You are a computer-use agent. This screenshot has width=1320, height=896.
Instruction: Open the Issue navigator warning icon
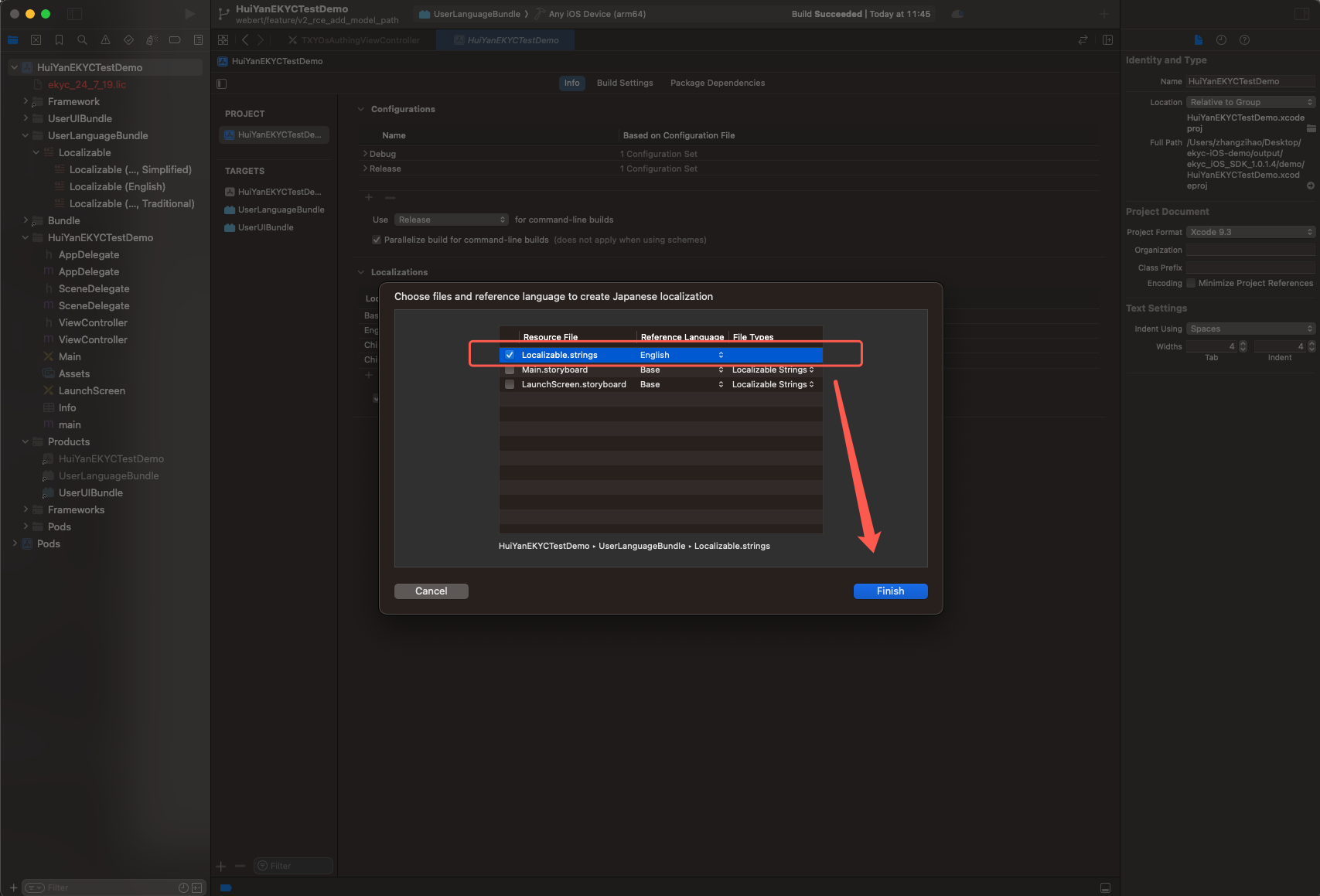point(105,40)
